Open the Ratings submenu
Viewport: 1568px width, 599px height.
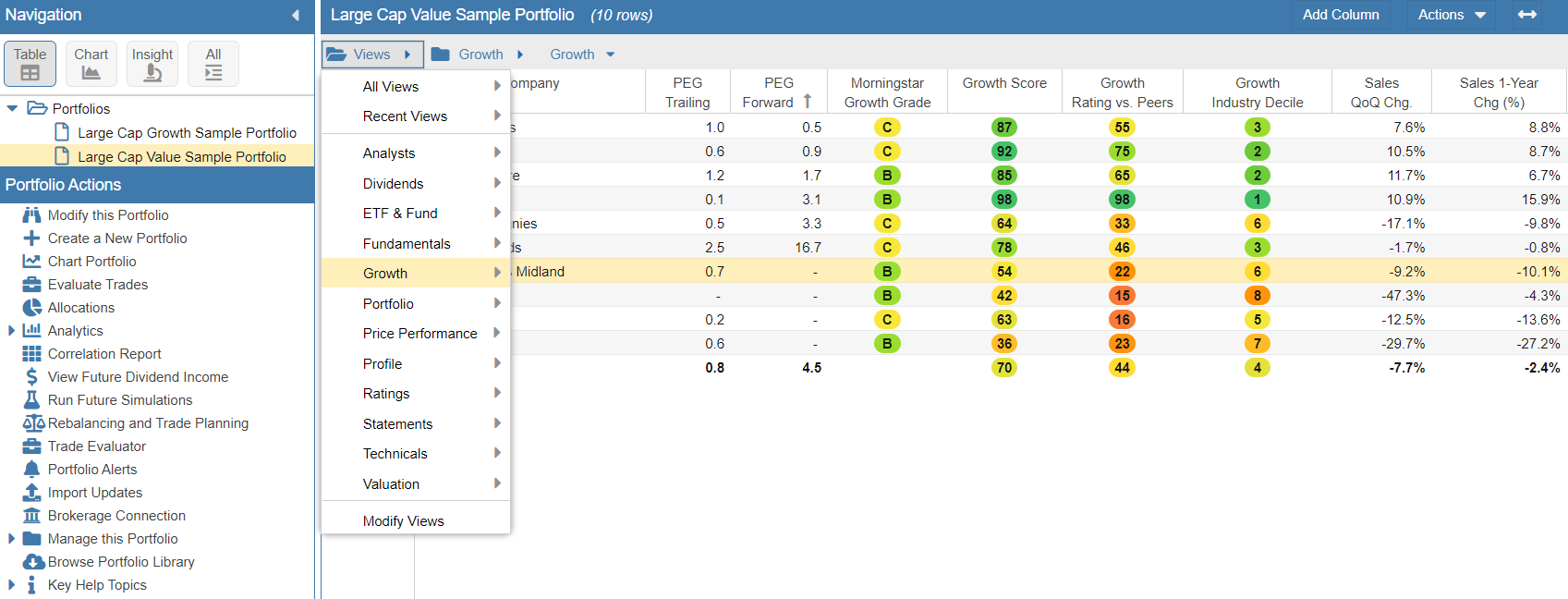[x=416, y=394]
